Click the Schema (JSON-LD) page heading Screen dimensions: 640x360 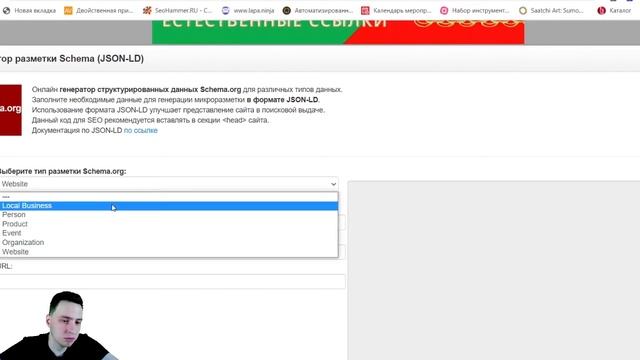pos(72,59)
